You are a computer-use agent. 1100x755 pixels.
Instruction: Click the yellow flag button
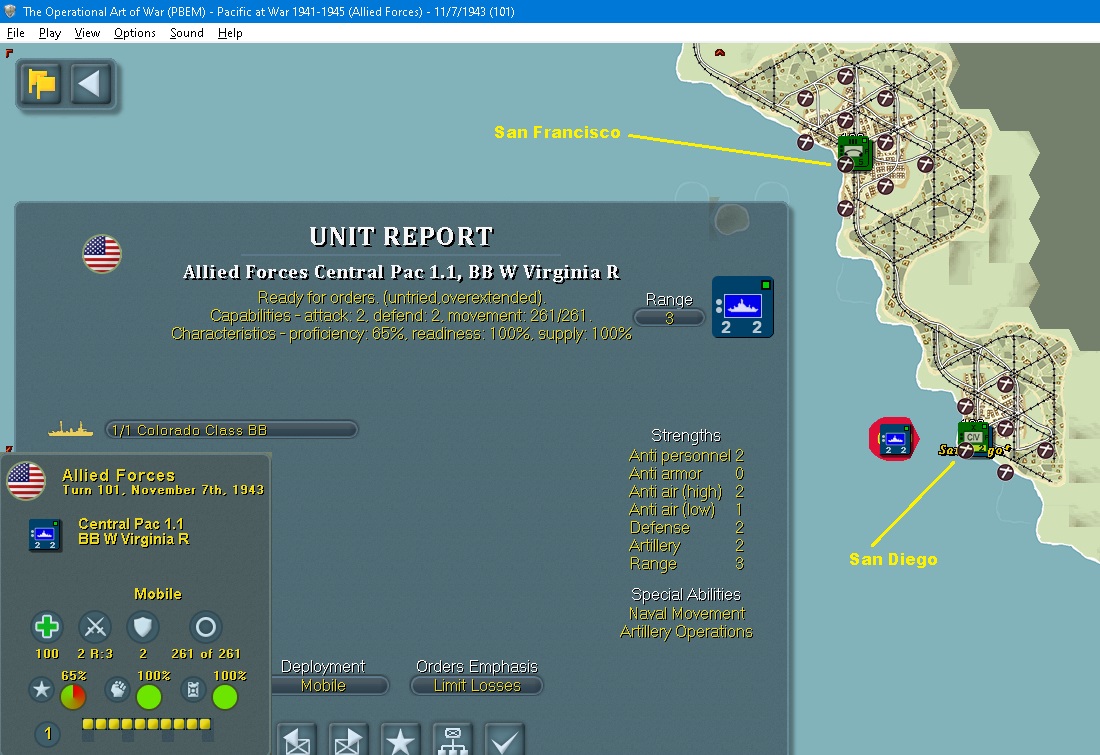coord(41,85)
